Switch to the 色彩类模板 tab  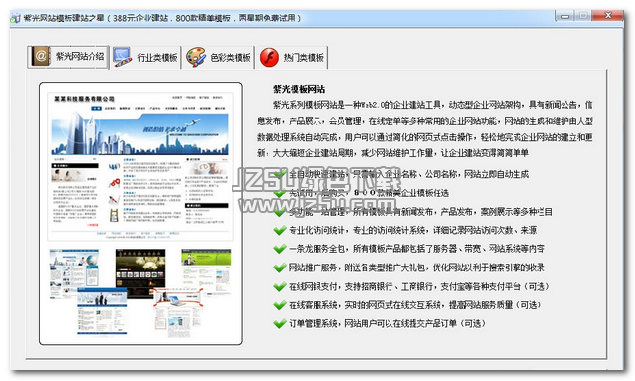point(219,57)
